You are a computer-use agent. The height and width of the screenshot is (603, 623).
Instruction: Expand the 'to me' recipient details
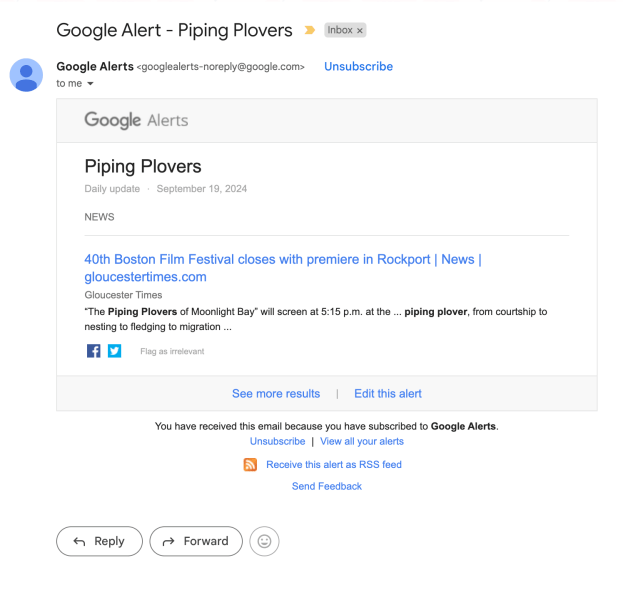click(90, 84)
